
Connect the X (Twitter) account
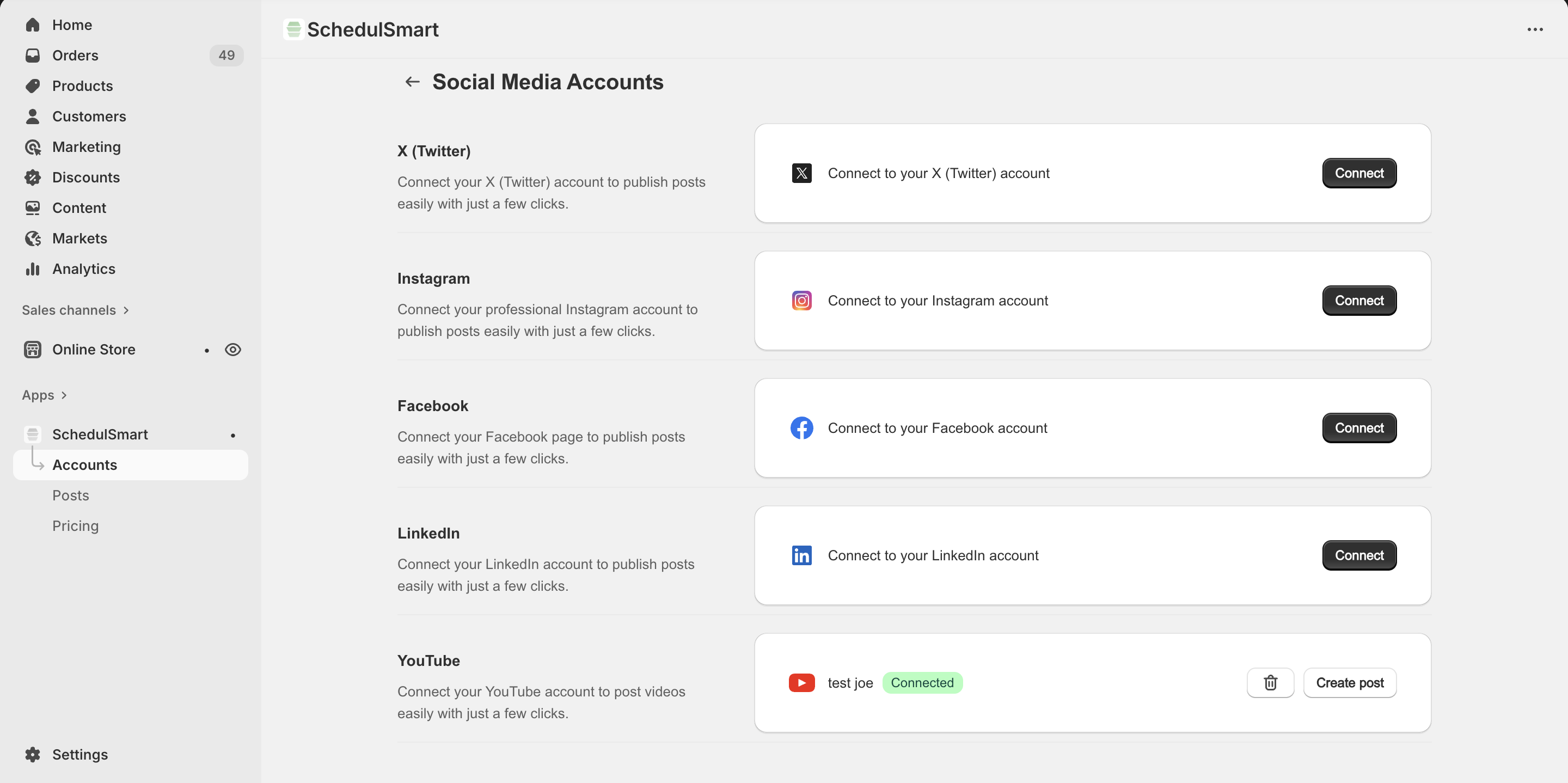pyautogui.click(x=1358, y=173)
